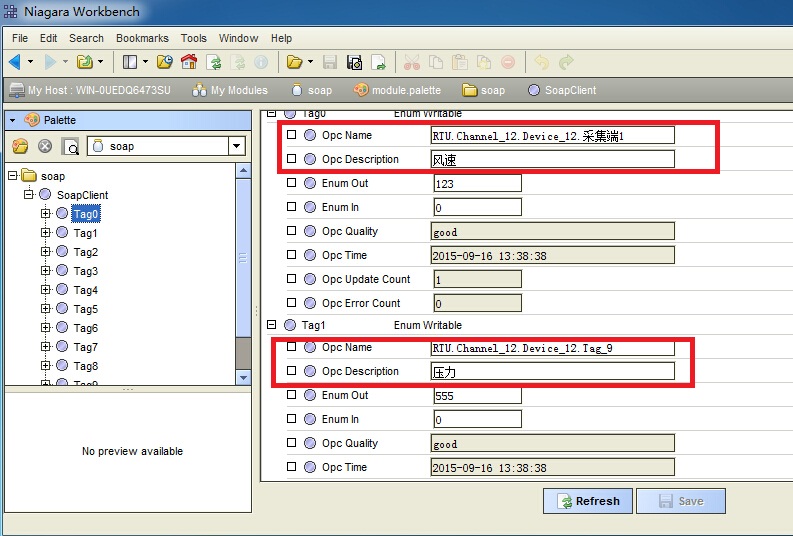793x536 pixels.
Task: Open the Edit menu
Action: click(49, 38)
